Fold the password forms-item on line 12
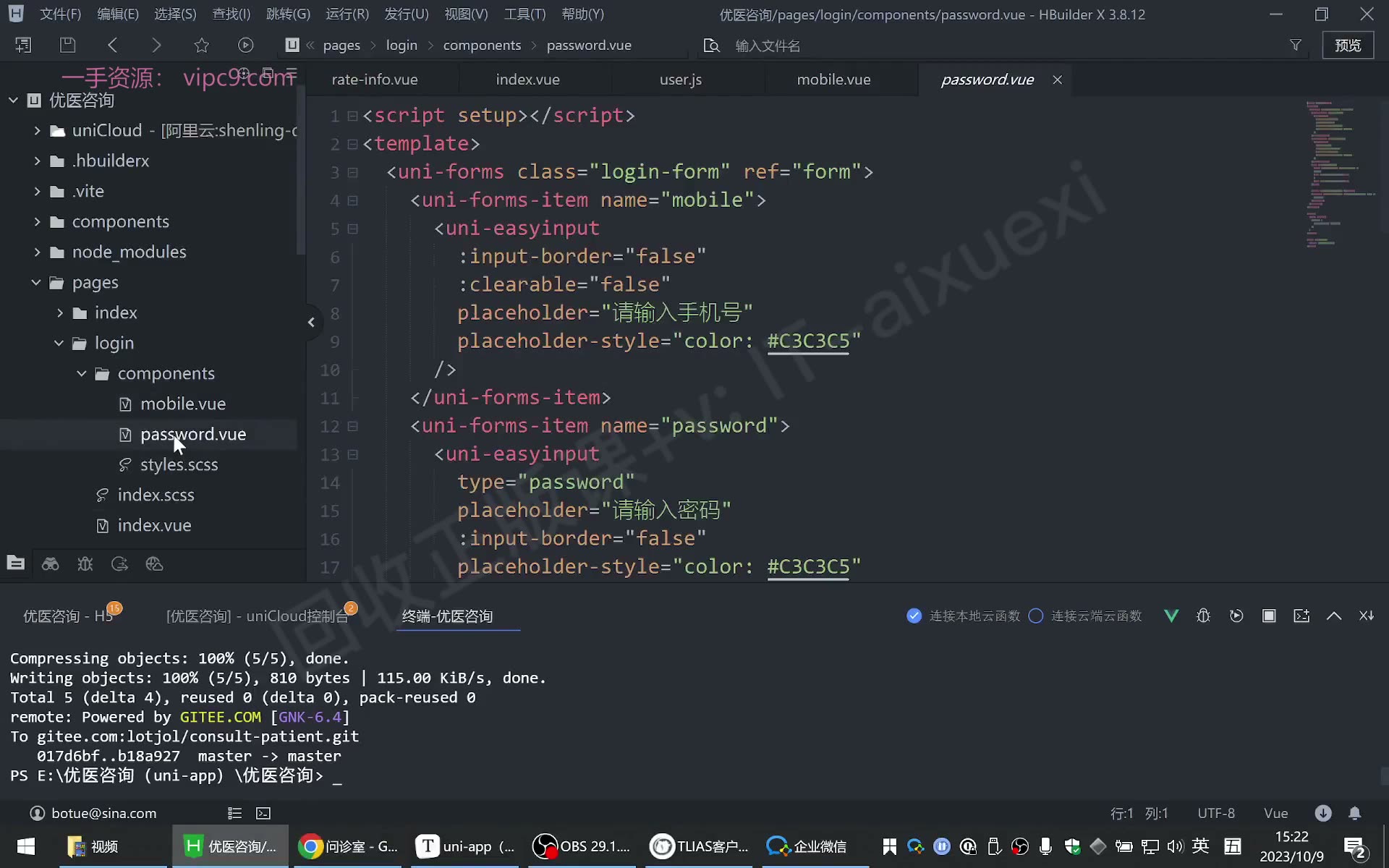 click(352, 426)
